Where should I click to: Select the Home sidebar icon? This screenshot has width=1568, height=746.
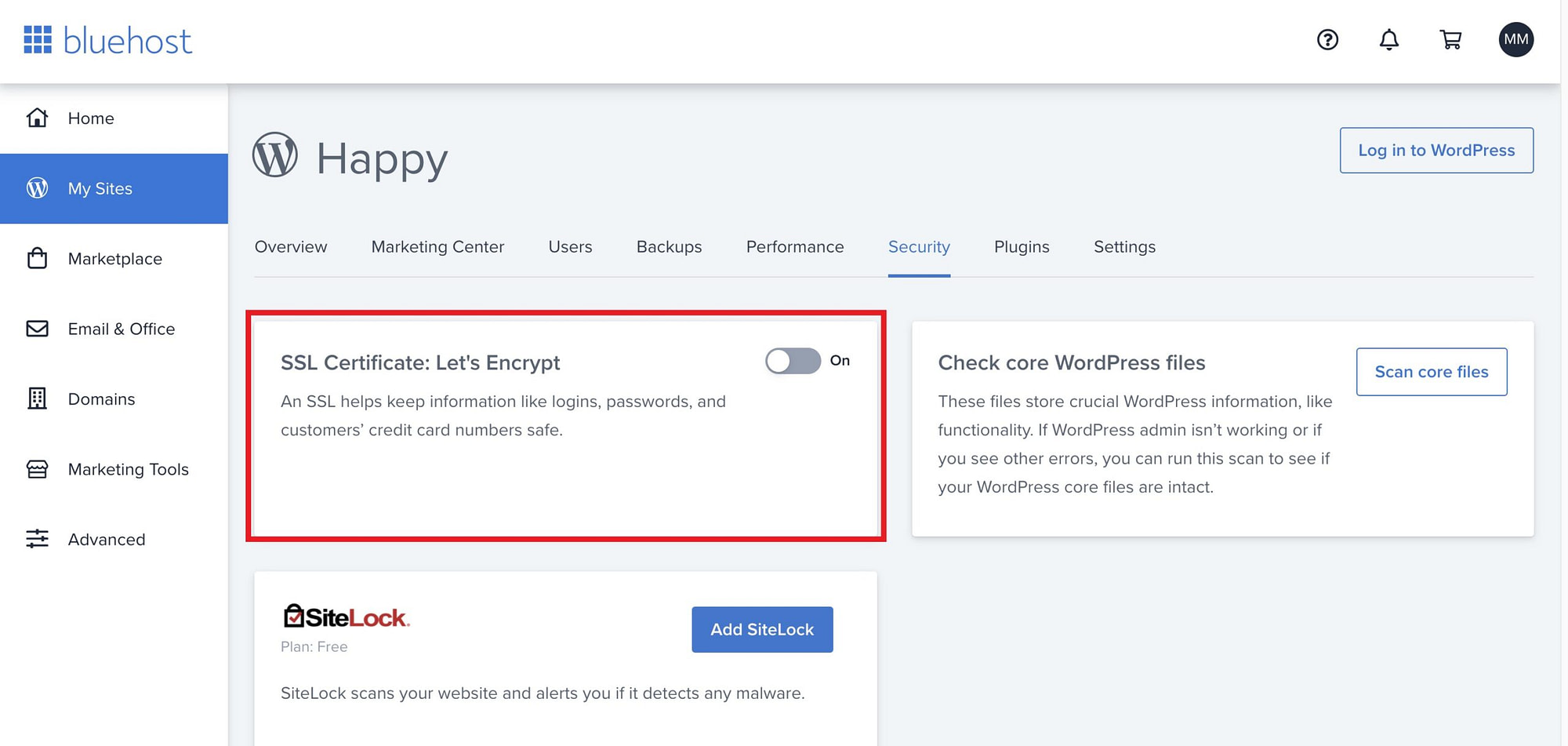pos(37,118)
